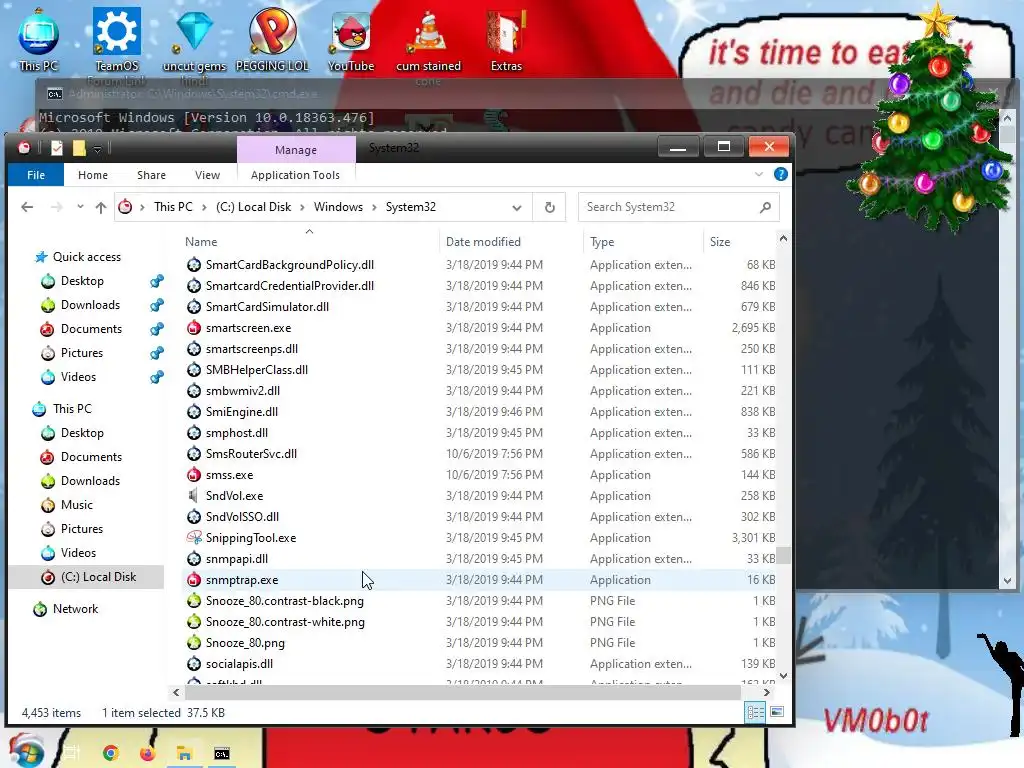This screenshot has width=1024, height=768.
Task: Click the Windows breadcrumb segment
Action: (x=338, y=207)
